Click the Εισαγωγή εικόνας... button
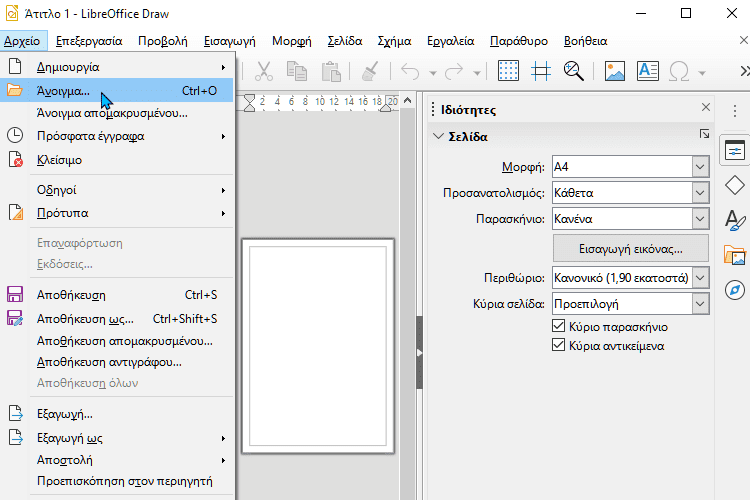The width and height of the screenshot is (750, 500). click(x=630, y=249)
